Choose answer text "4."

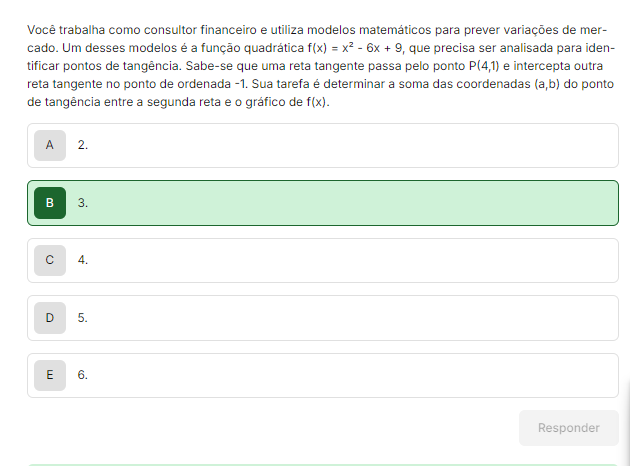point(83,260)
